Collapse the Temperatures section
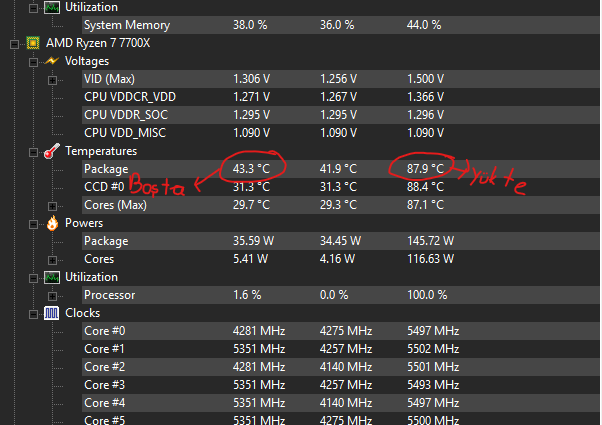Image resolution: width=602 pixels, height=425 pixels. click(31, 151)
